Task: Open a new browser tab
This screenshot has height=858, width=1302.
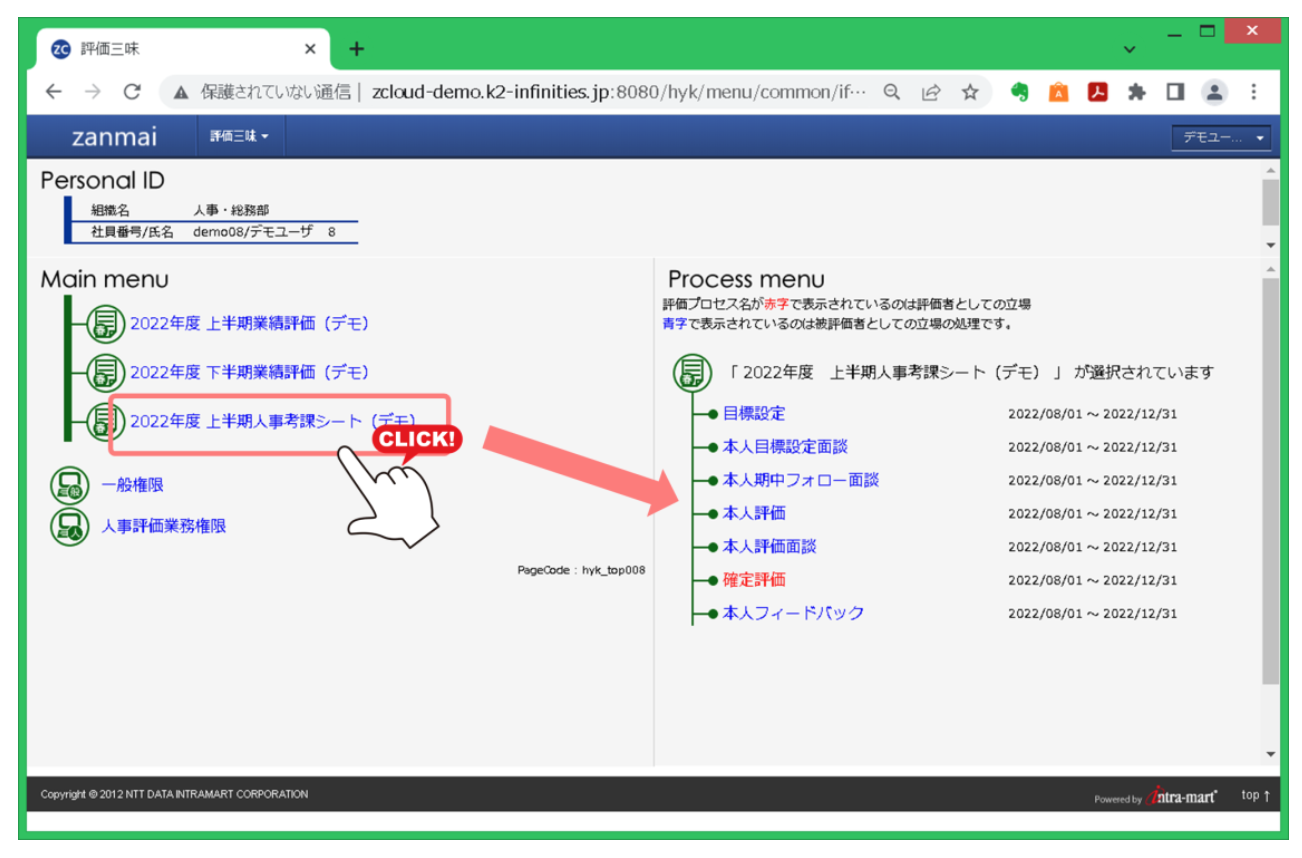Action: pos(357,49)
